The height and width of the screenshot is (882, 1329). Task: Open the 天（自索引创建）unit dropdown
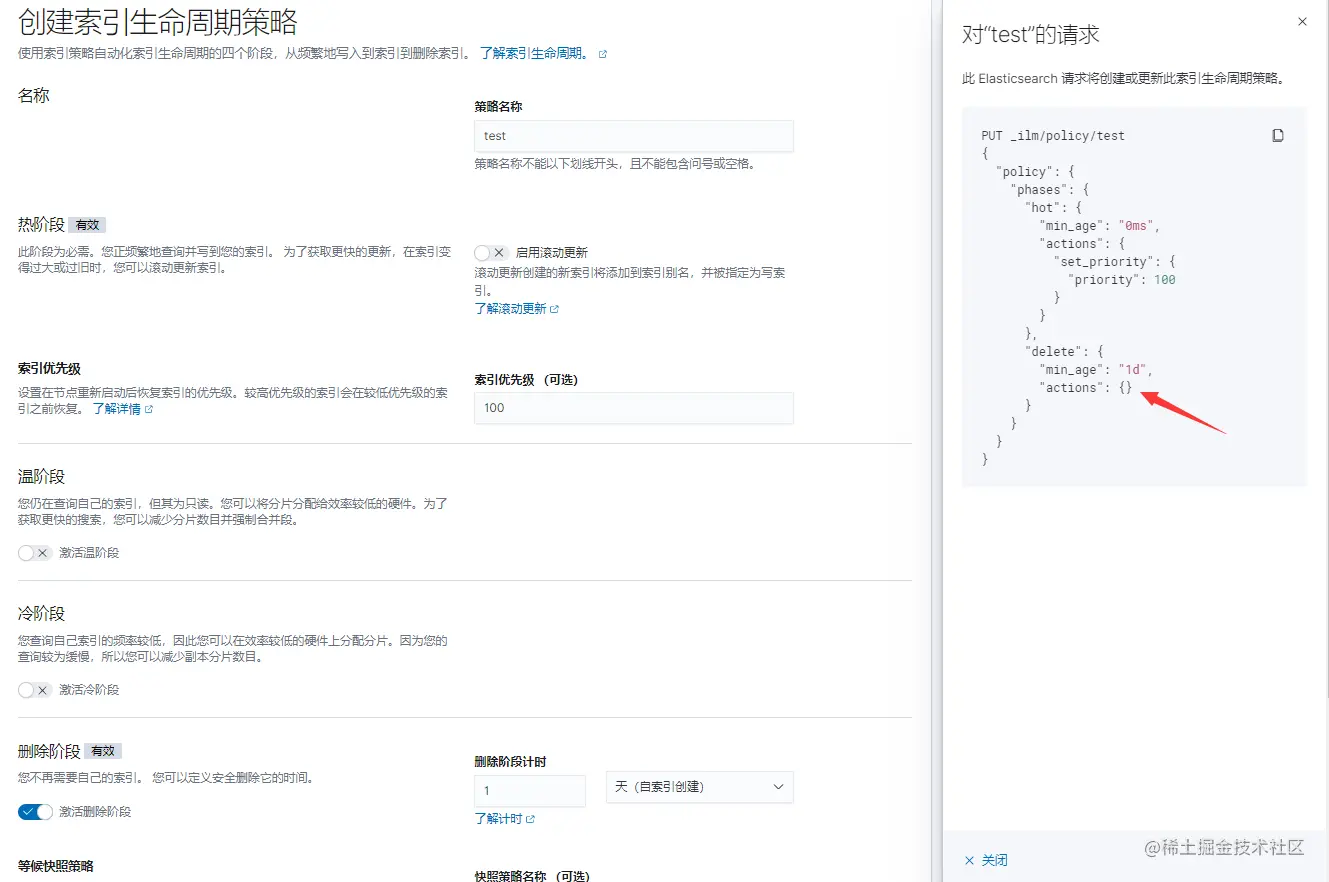[699, 787]
